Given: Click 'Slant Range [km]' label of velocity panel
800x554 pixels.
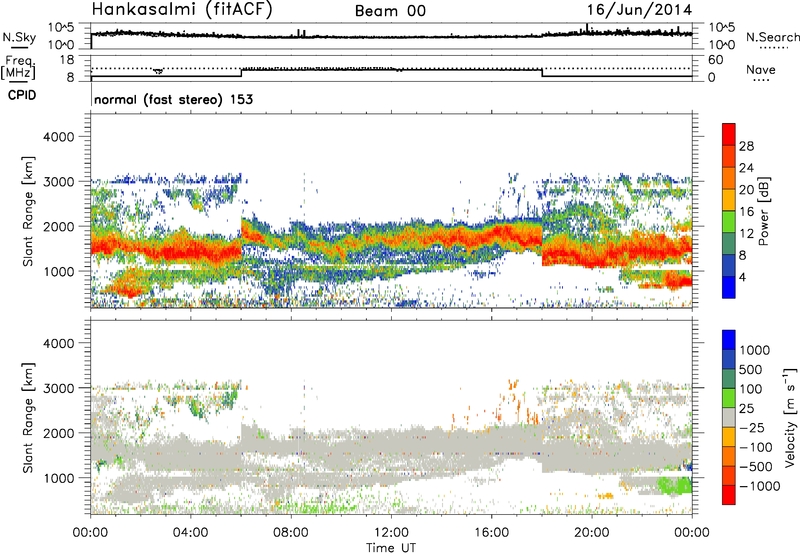Looking at the screenshot, I should tap(28, 418).
